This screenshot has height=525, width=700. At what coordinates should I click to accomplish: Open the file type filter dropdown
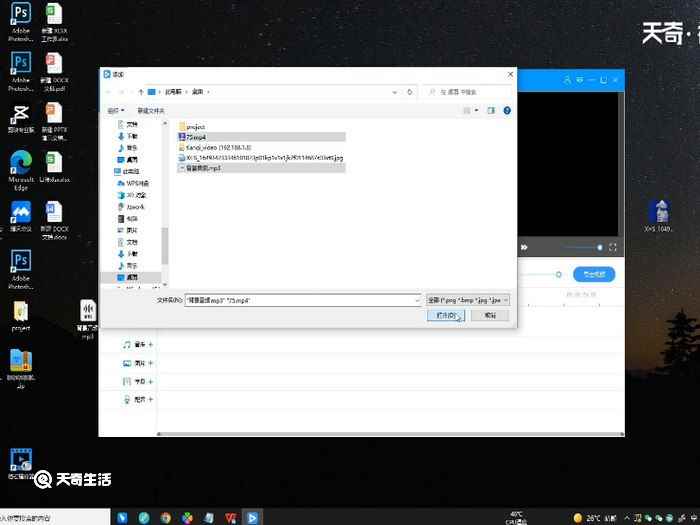tap(468, 299)
